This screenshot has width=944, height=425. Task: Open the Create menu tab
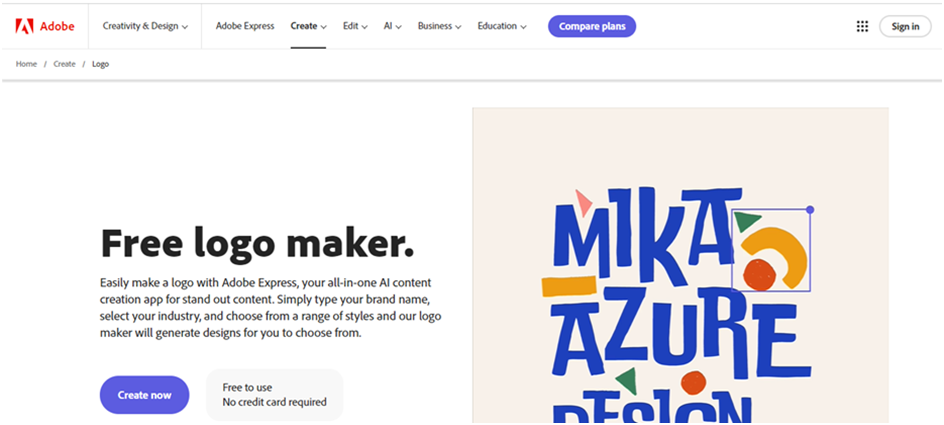(308, 26)
